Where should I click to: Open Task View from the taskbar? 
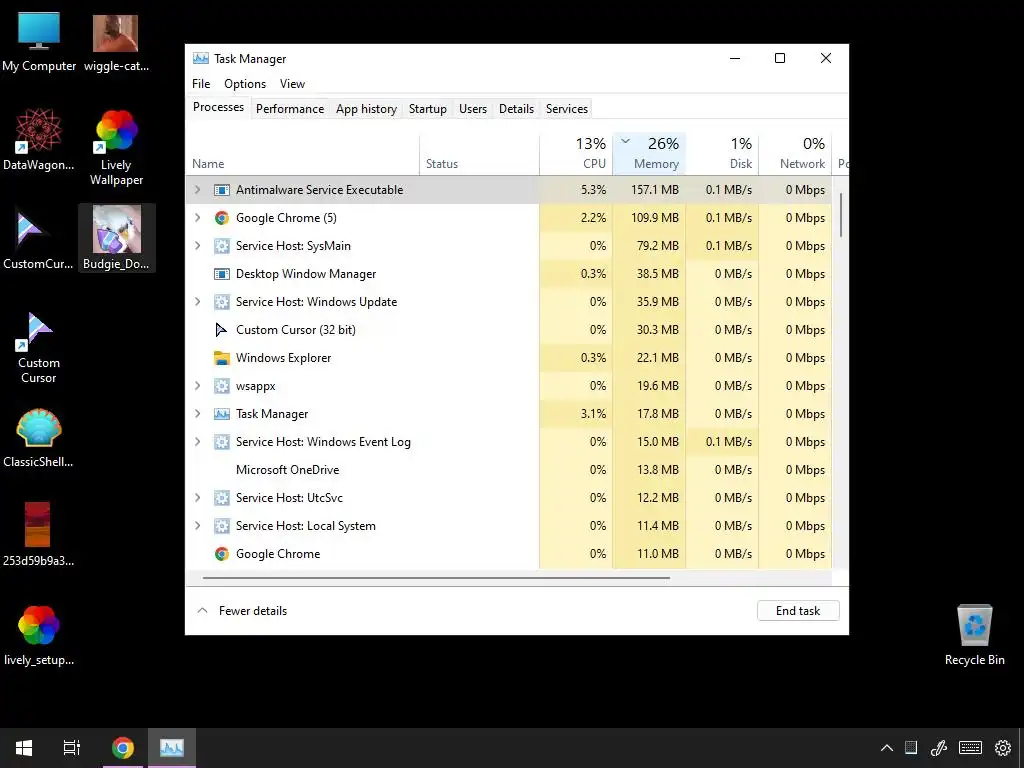pyautogui.click(x=72, y=748)
